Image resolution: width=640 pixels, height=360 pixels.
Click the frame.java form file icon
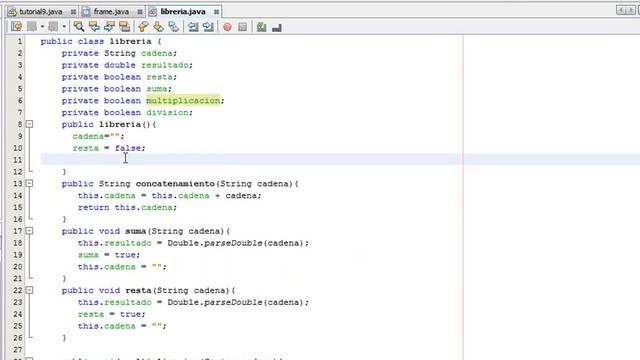pos(87,12)
